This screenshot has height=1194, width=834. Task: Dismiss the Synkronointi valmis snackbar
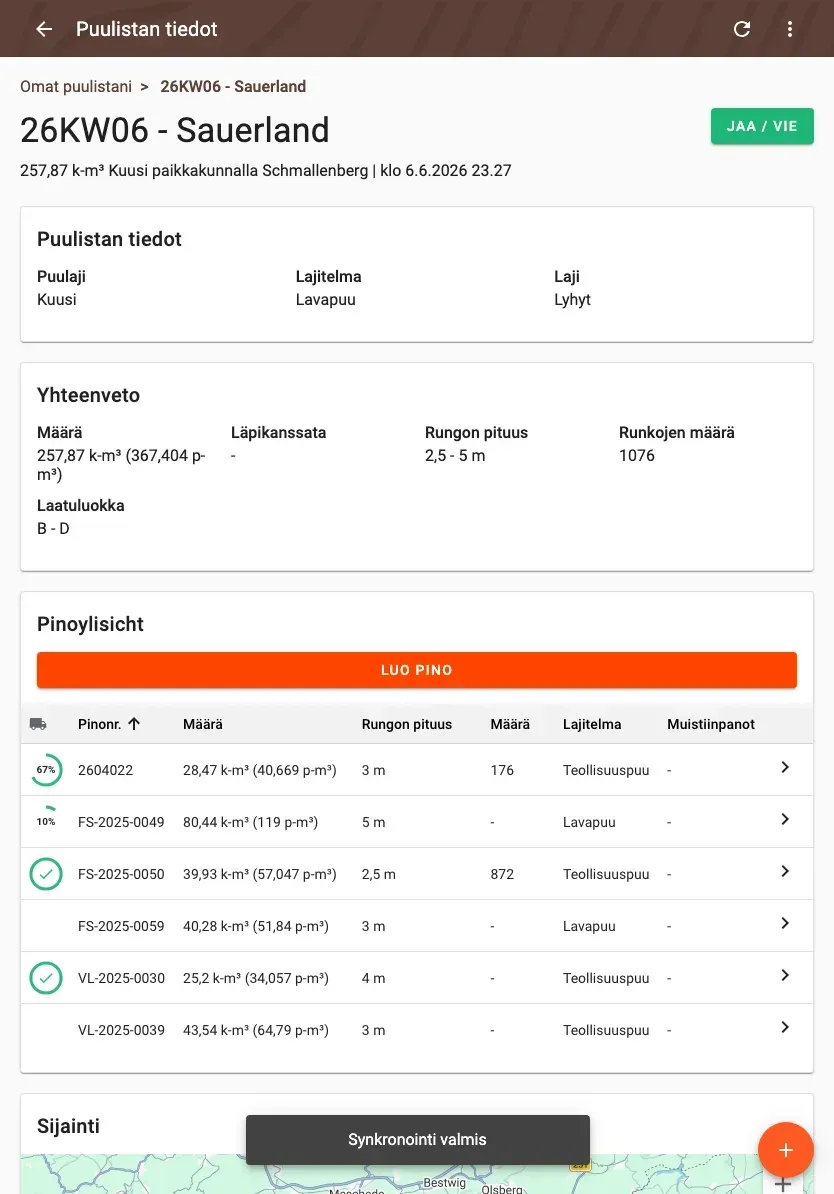coord(417,1139)
